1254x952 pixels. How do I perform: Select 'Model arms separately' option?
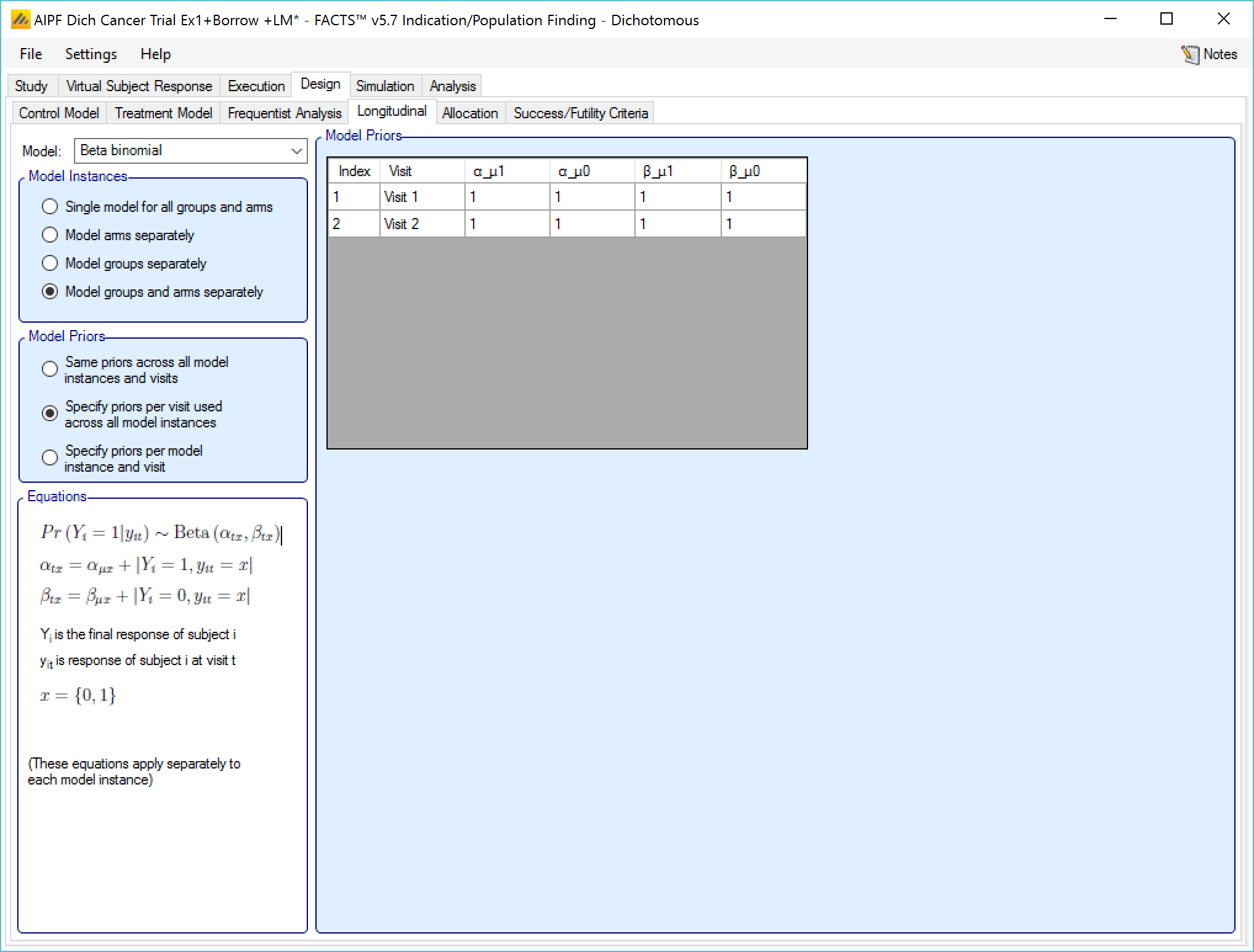coord(50,235)
